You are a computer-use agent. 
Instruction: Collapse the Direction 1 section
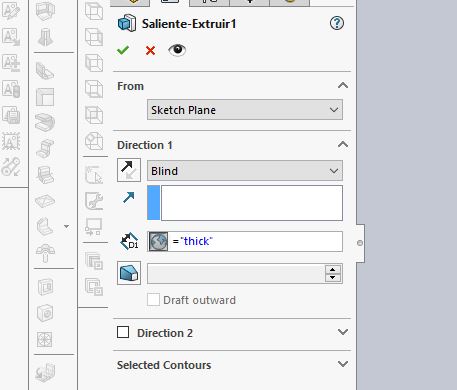pyautogui.click(x=343, y=144)
